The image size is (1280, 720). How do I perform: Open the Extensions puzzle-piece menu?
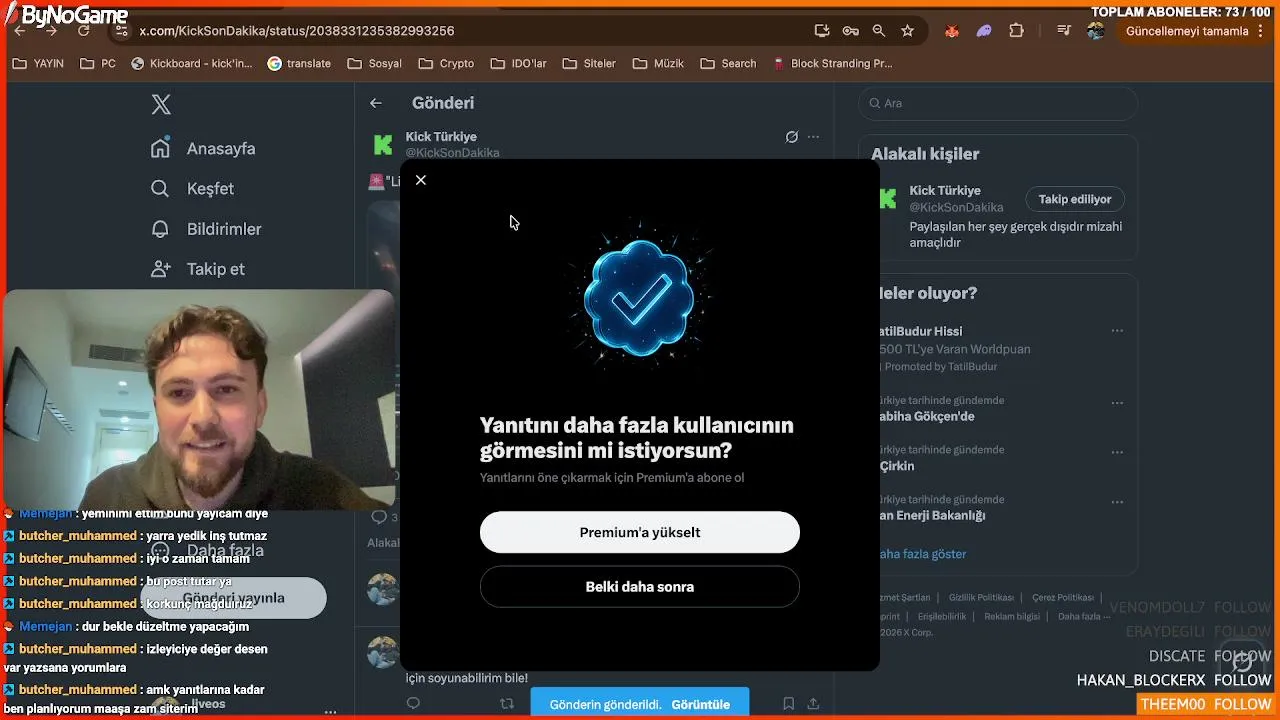(1017, 31)
